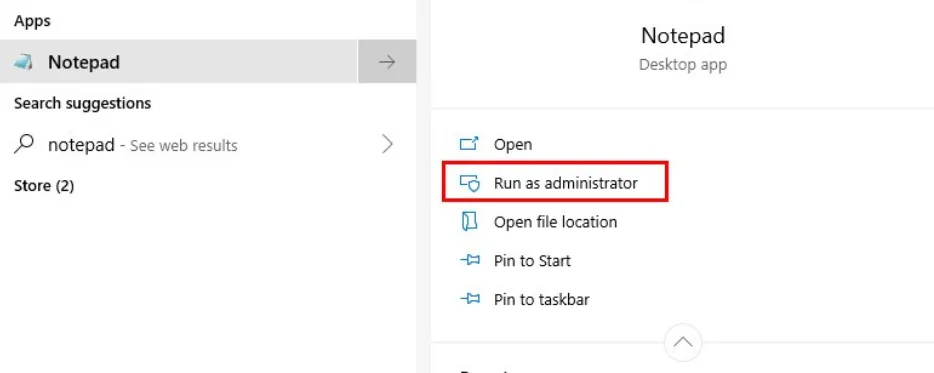Select Pin to Start
This screenshot has height=373, width=934.
pos(532,260)
